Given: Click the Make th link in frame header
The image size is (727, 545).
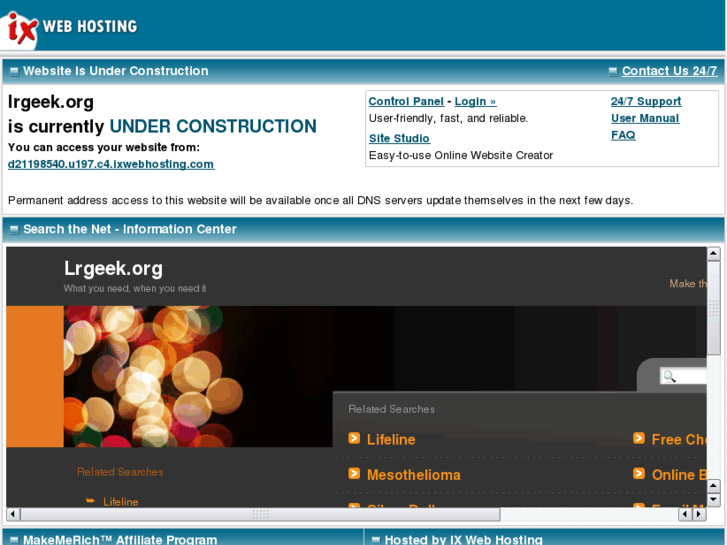Looking at the screenshot, I should click(688, 283).
